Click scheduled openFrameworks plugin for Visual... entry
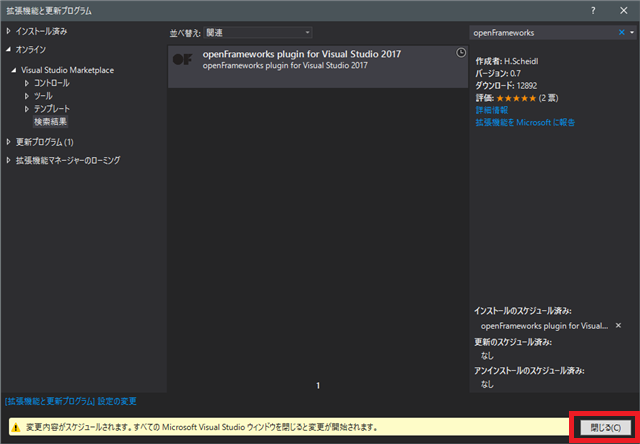The height and width of the screenshot is (444, 640). click(x=544, y=326)
